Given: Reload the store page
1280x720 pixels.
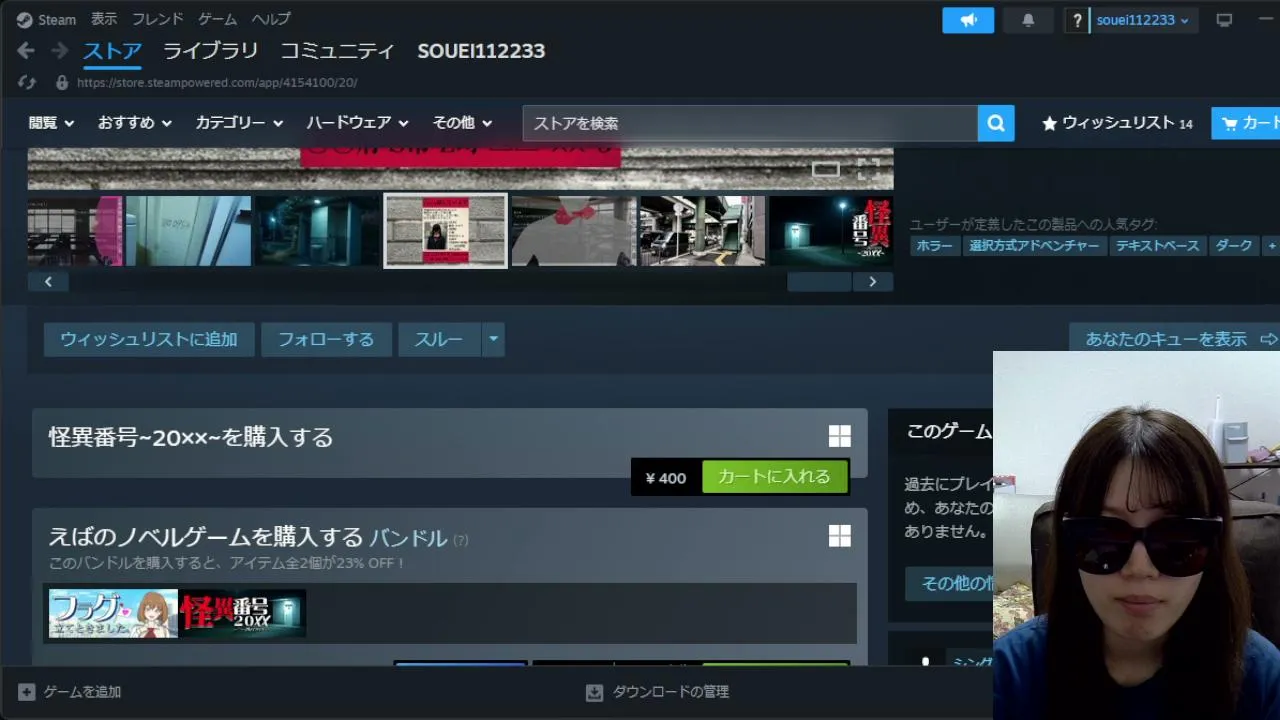Looking at the screenshot, I should click(27, 83).
